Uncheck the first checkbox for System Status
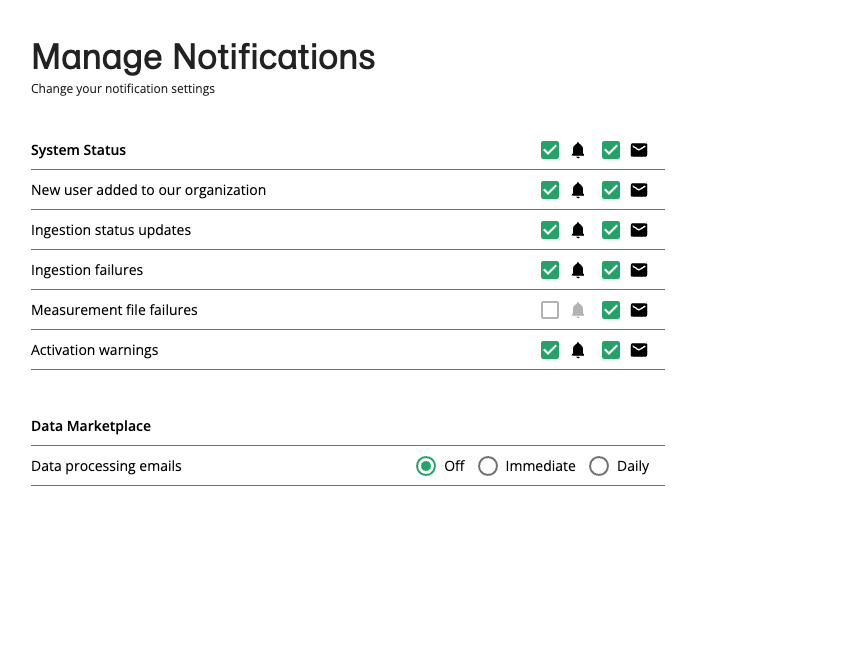 (x=550, y=149)
